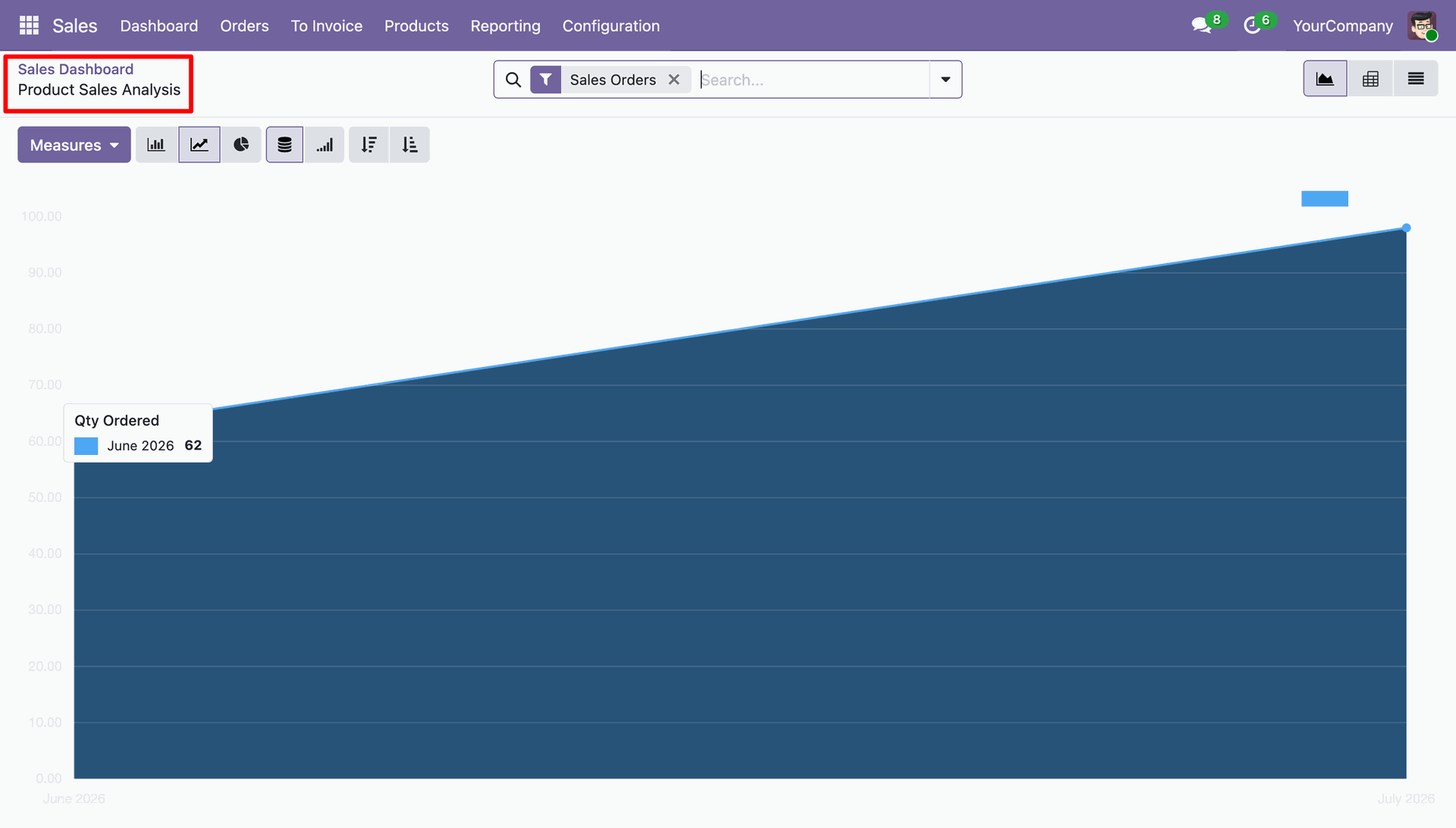Open the Products menu
The height and width of the screenshot is (828, 1456).
[x=416, y=26]
